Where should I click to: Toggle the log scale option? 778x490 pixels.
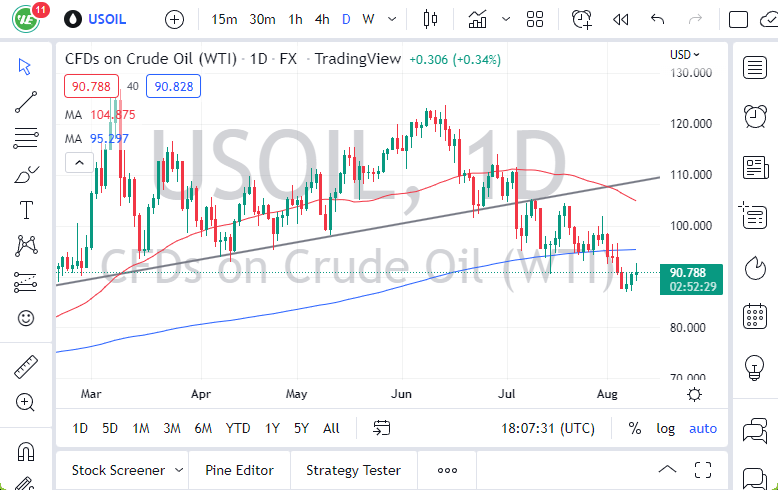[x=665, y=428]
